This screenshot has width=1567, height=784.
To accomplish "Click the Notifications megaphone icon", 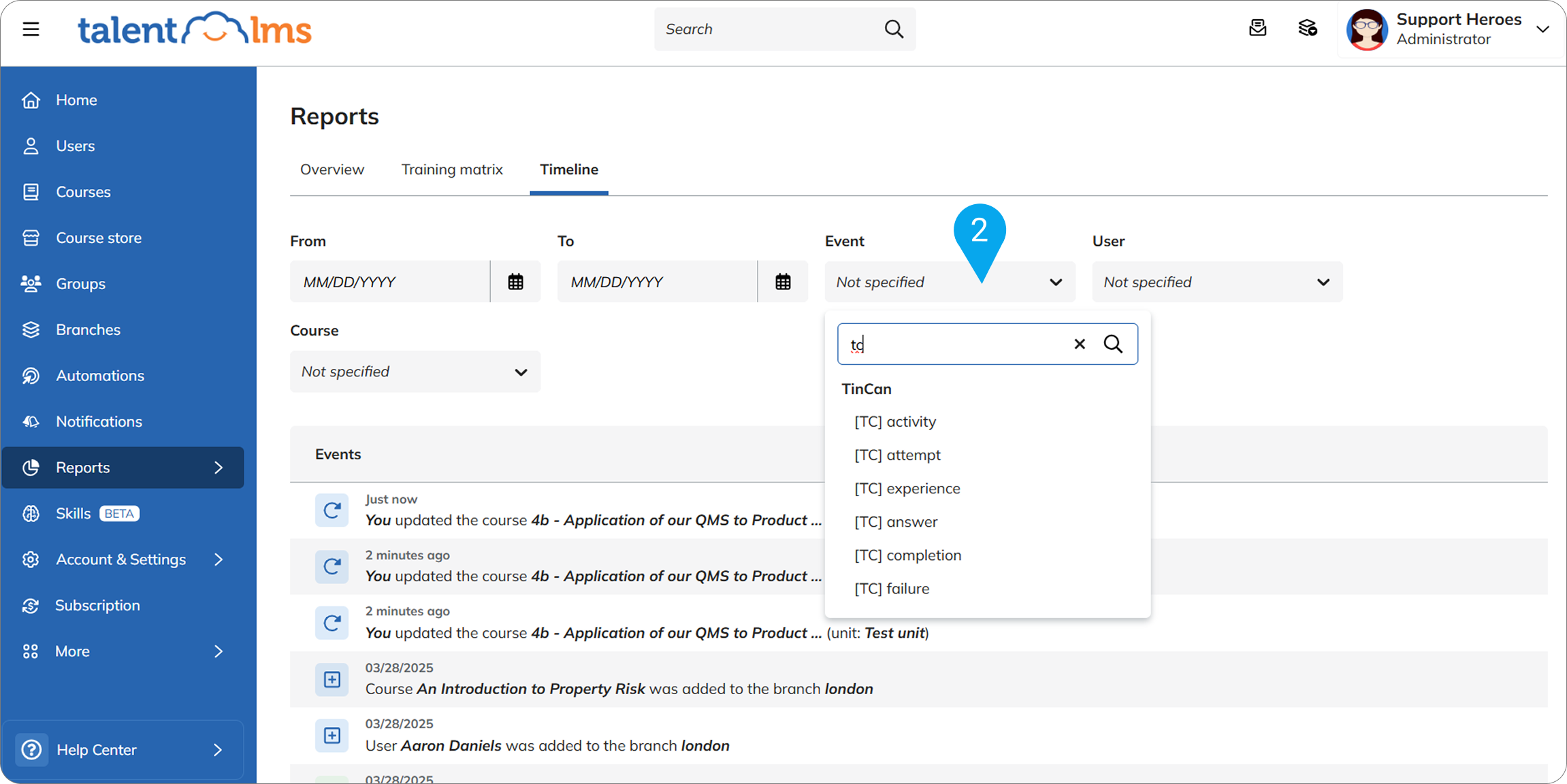I will click(x=31, y=421).
